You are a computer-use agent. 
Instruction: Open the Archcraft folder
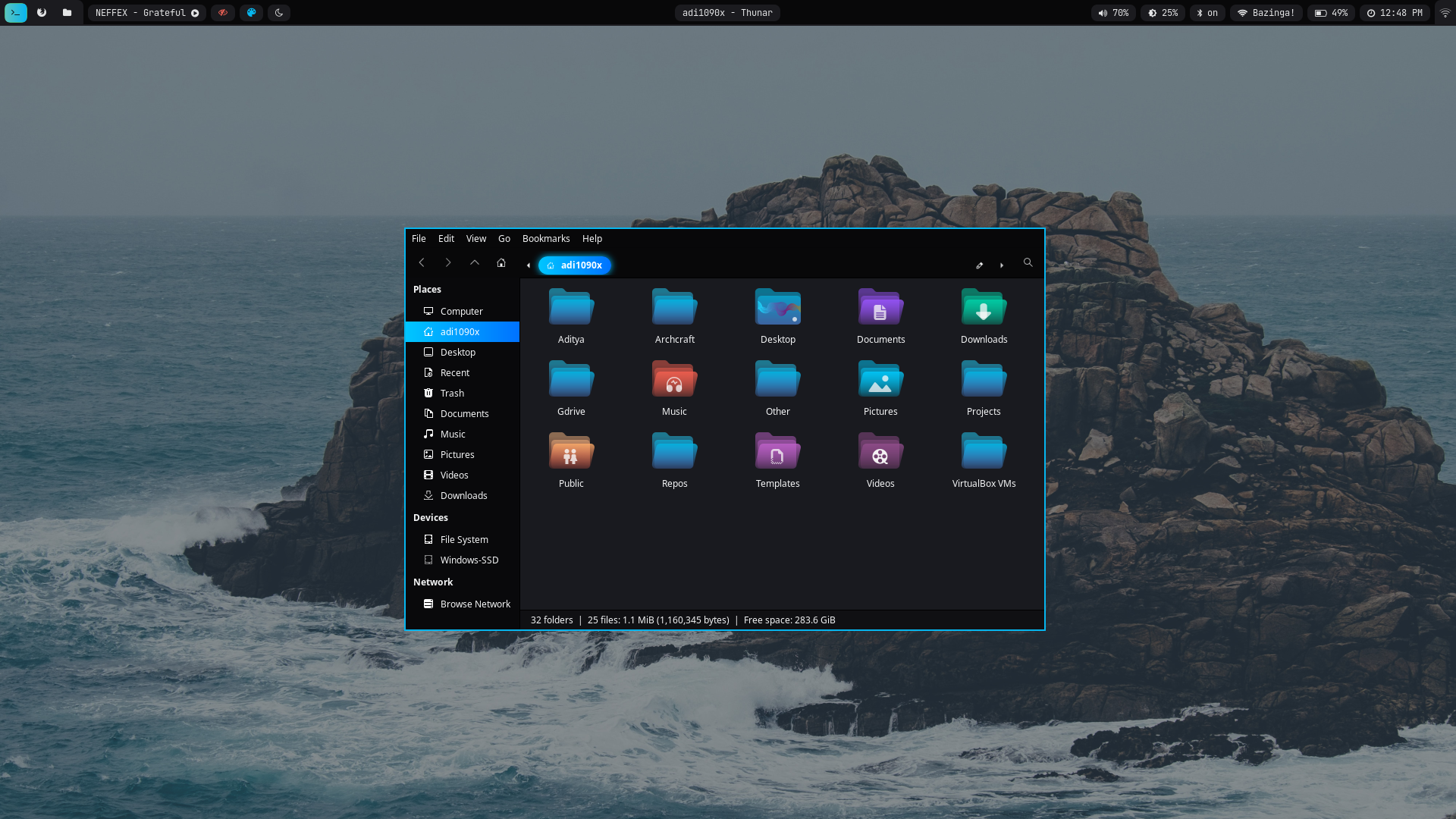click(x=674, y=316)
